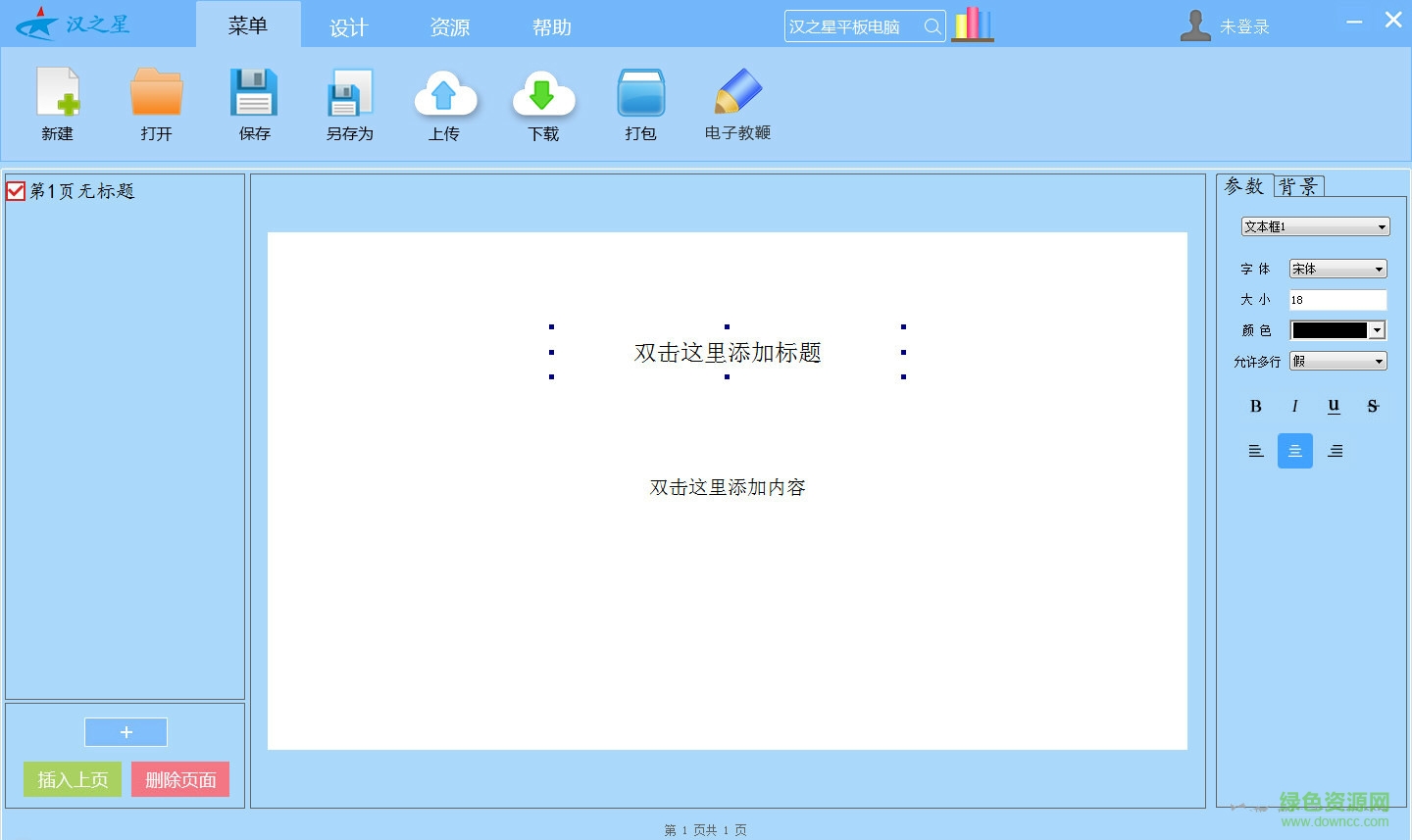Open a file using the 打开 icon
Screen dimensions: 1412x840
(156, 103)
